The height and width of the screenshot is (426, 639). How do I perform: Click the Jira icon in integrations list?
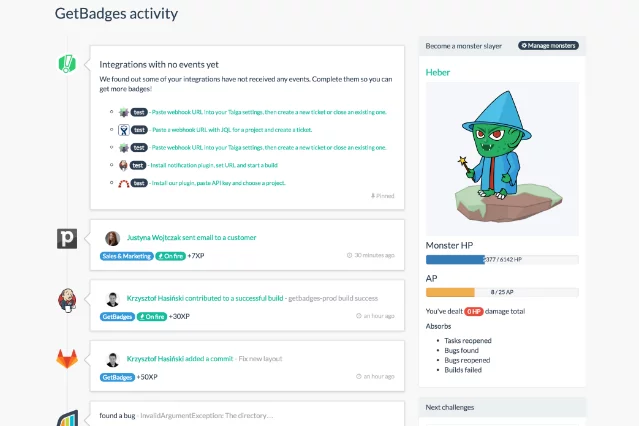click(x=123, y=130)
